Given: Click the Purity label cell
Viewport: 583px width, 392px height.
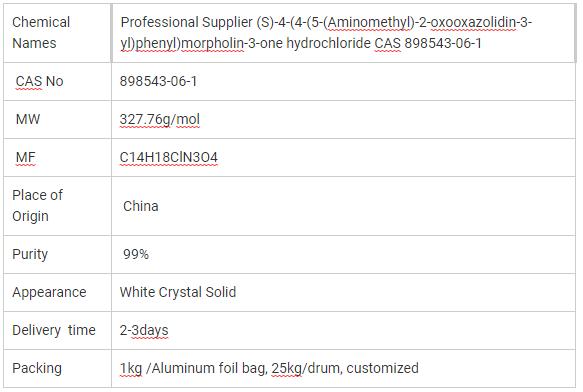Looking at the screenshot, I should [57, 254].
